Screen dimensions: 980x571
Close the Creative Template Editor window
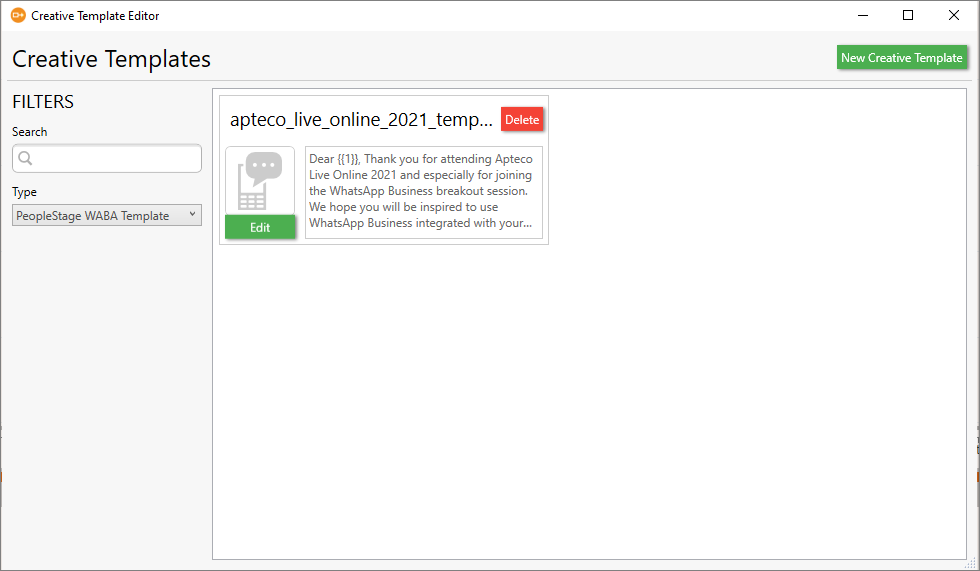[954, 16]
